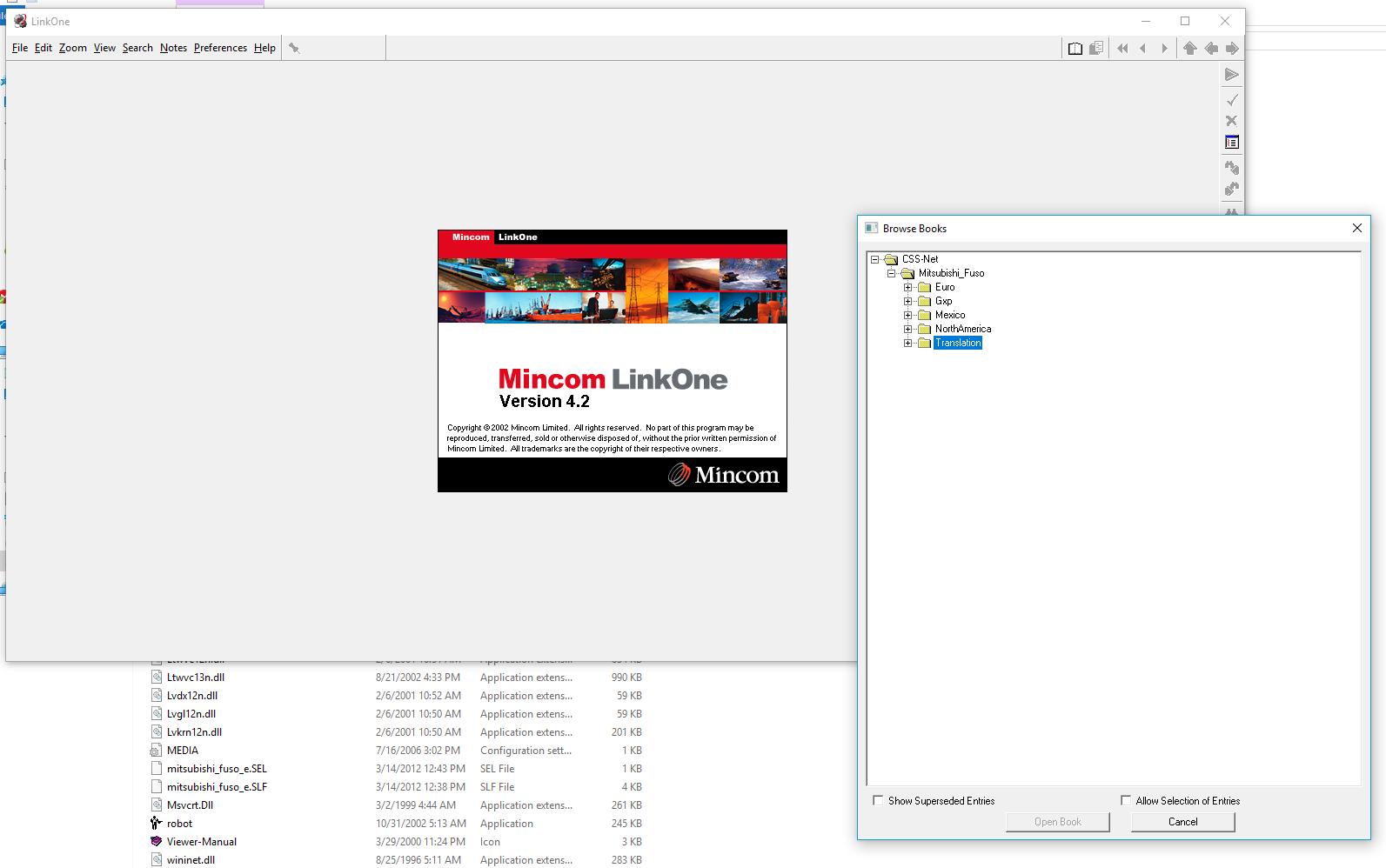
Task: Toggle Allow Selection of Entries checkbox
Action: pyautogui.click(x=1126, y=800)
